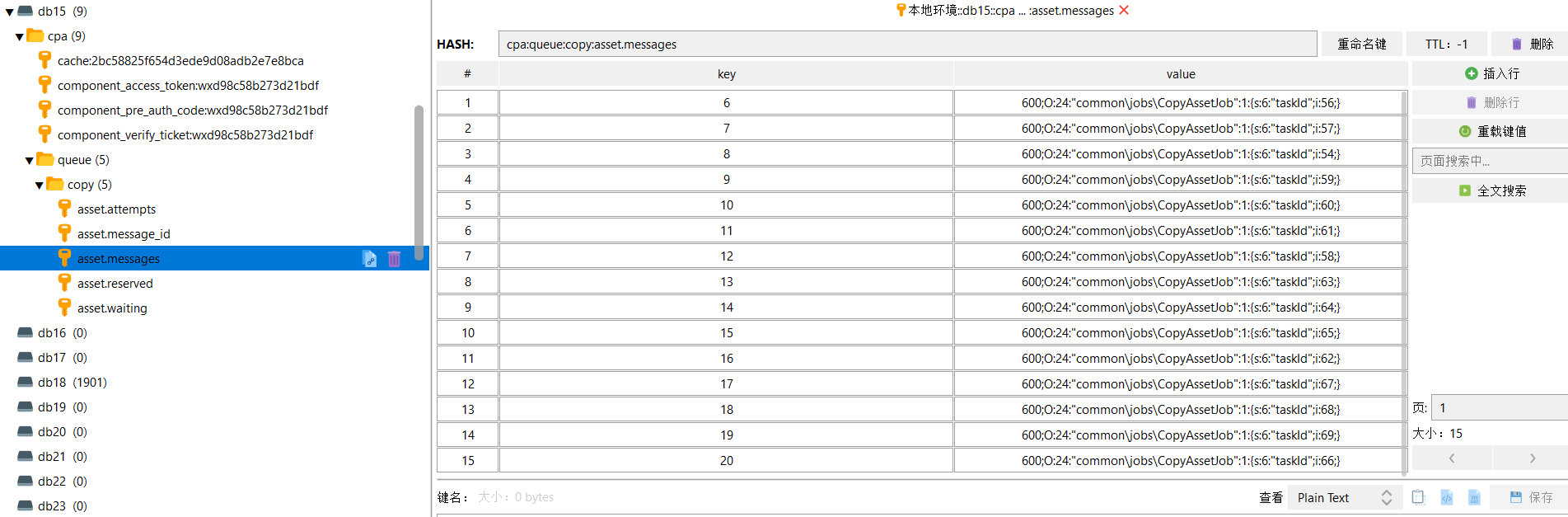Open the Plain Text view format dropdown
The width and height of the screenshot is (1568, 517).
[1344, 497]
